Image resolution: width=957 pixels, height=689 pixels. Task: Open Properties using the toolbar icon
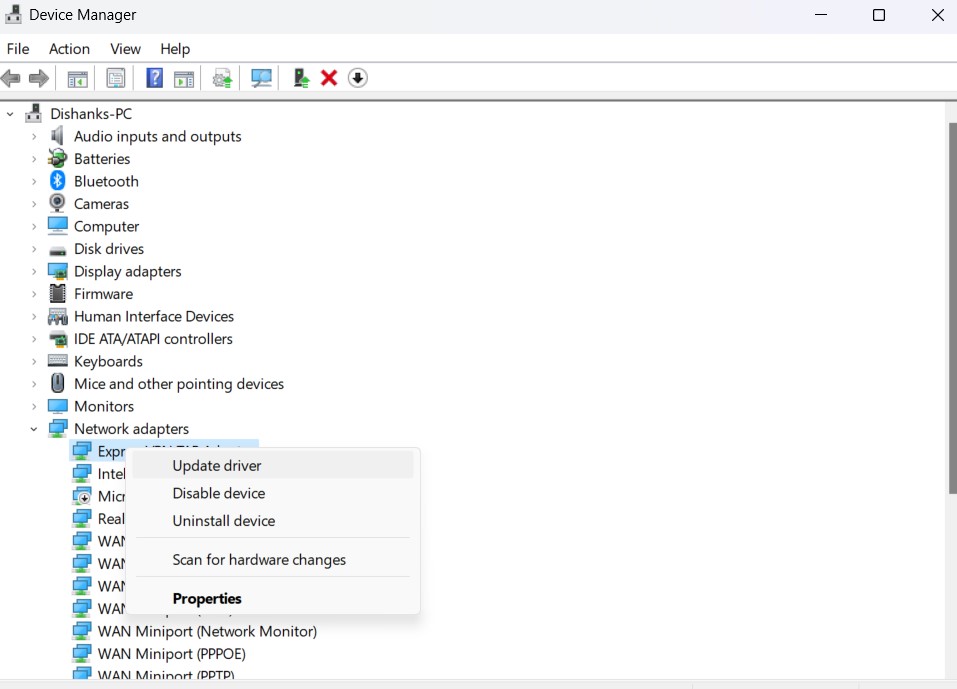pyautogui.click(x=115, y=77)
